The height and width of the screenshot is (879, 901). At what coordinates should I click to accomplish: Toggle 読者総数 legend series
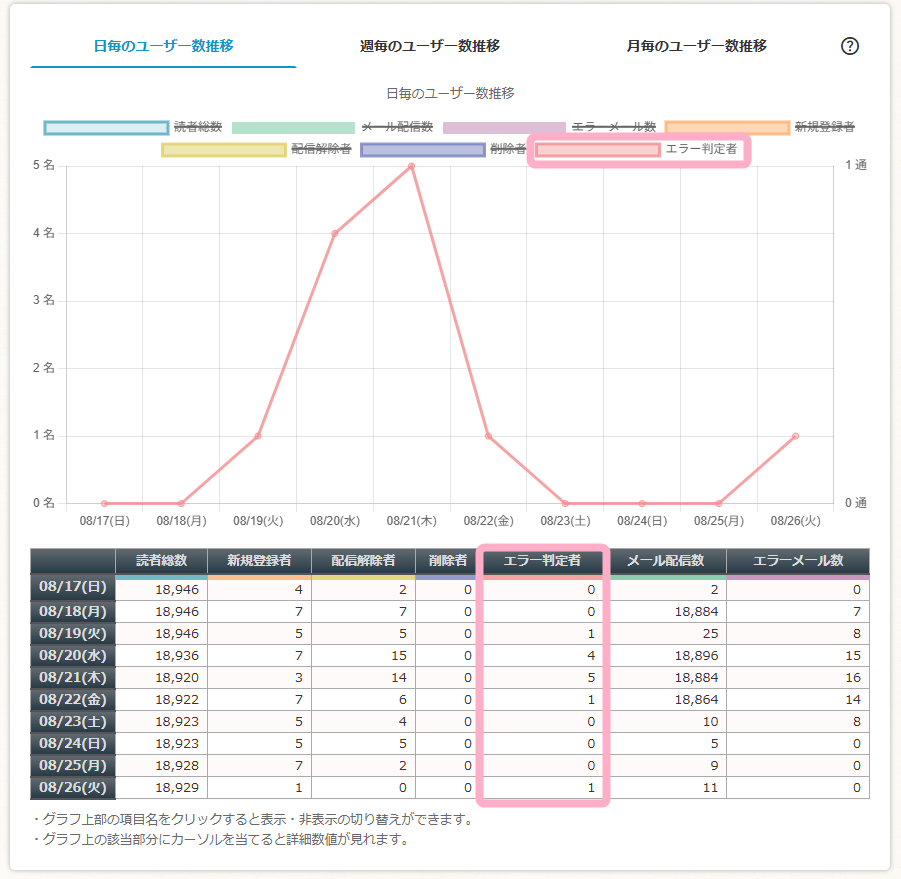pyautogui.click(x=133, y=127)
